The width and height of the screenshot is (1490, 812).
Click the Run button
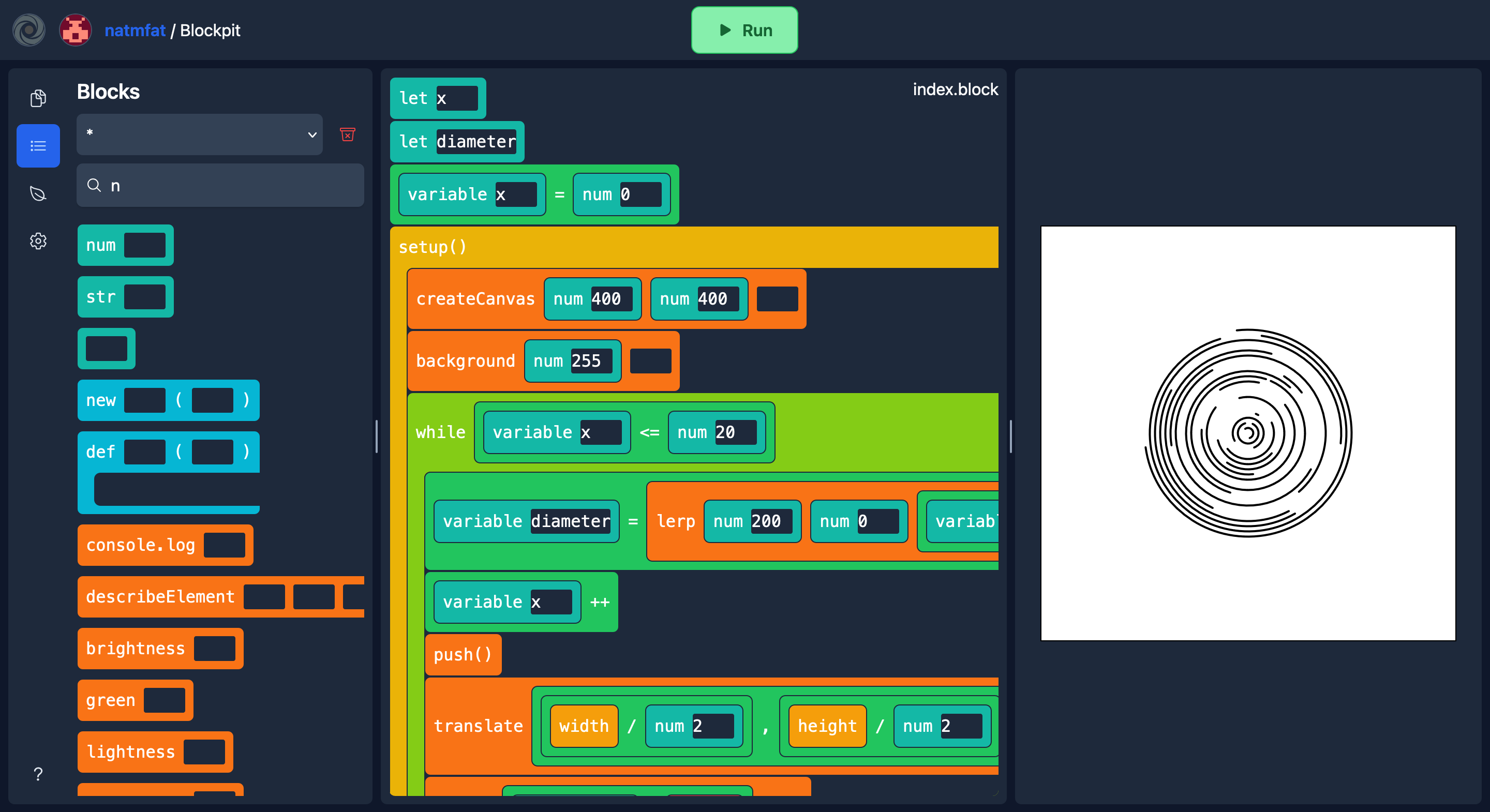pos(744,30)
